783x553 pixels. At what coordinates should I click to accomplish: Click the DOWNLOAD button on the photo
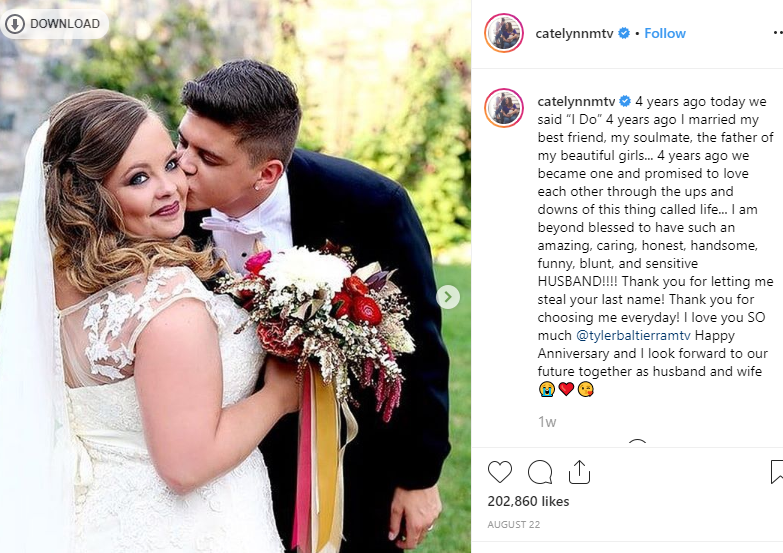[x=55, y=24]
